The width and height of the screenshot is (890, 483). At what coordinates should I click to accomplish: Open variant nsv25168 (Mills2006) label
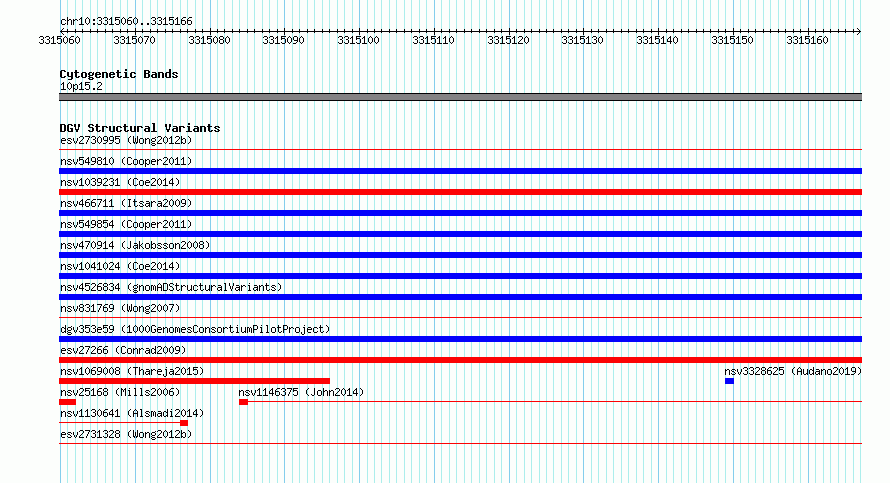coord(120,392)
